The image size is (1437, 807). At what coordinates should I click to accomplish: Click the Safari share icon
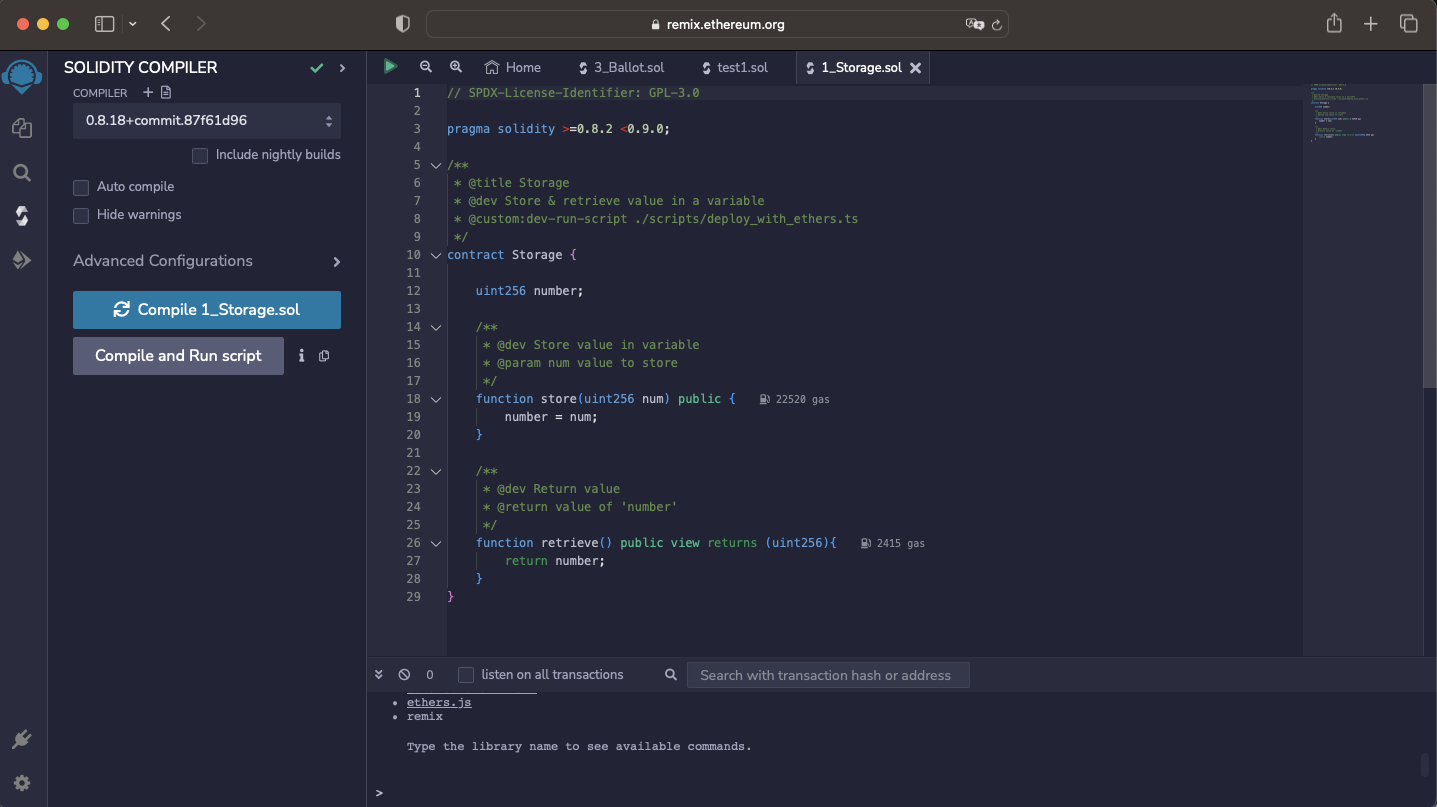coord(1334,23)
